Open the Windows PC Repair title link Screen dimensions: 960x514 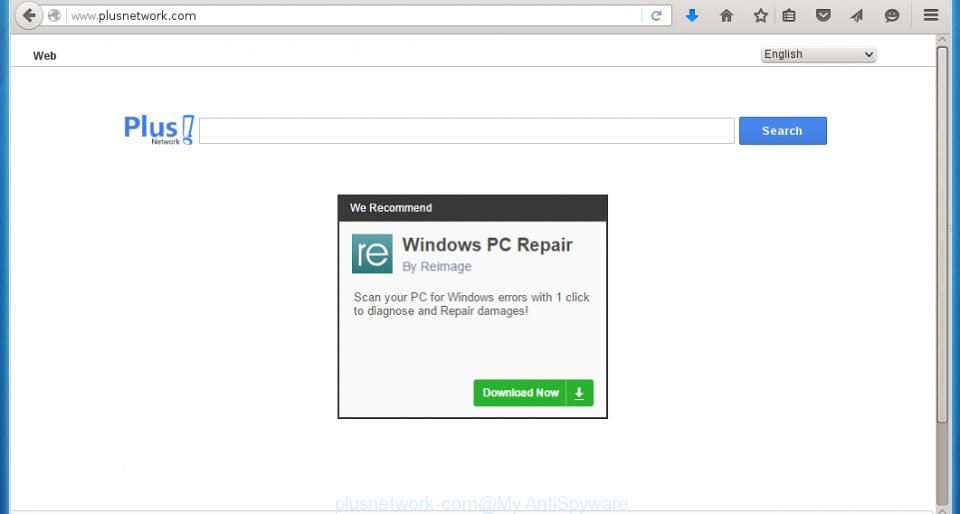487,245
